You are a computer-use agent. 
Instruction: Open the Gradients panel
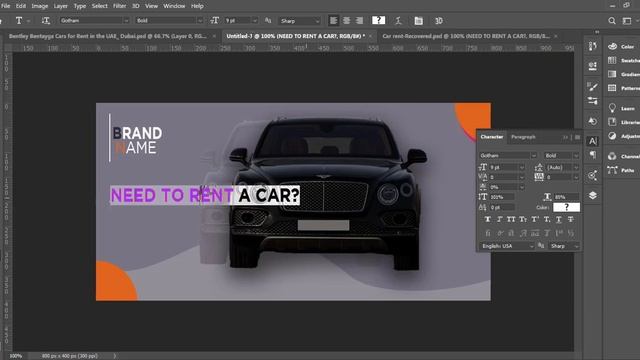click(623, 74)
